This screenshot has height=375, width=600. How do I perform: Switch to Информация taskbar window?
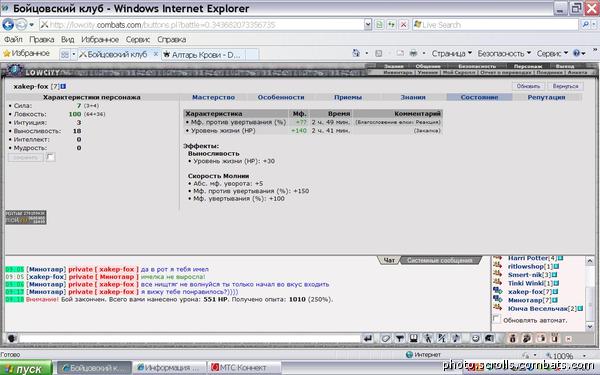coord(169,368)
